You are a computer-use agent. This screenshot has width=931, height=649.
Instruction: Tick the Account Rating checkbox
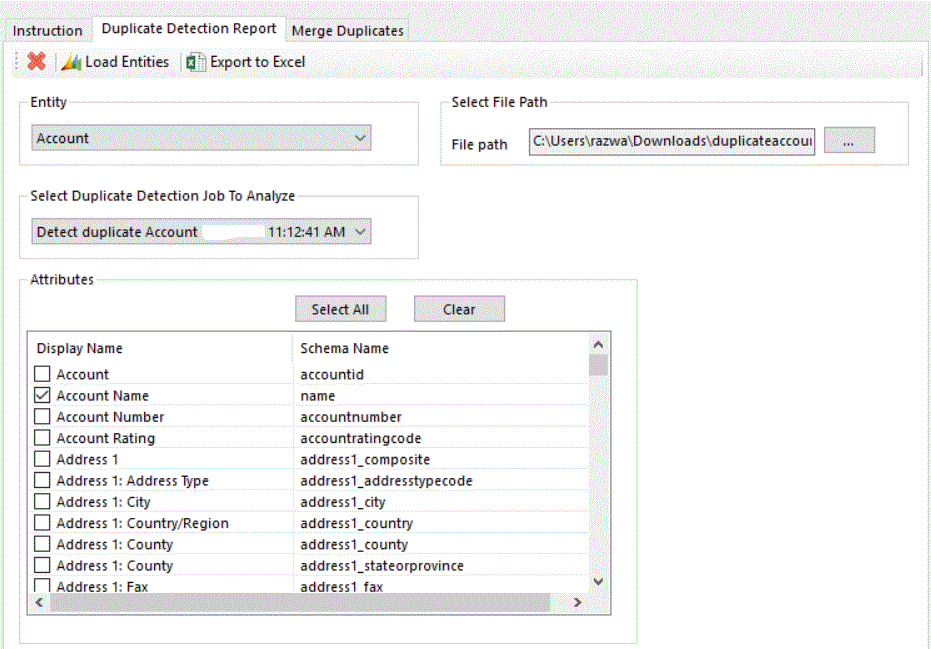coord(42,438)
